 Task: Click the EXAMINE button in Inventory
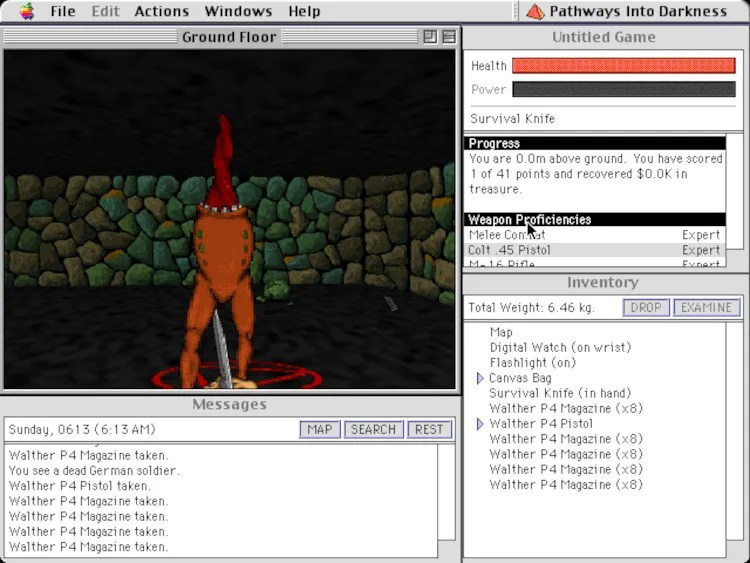coord(706,307)
